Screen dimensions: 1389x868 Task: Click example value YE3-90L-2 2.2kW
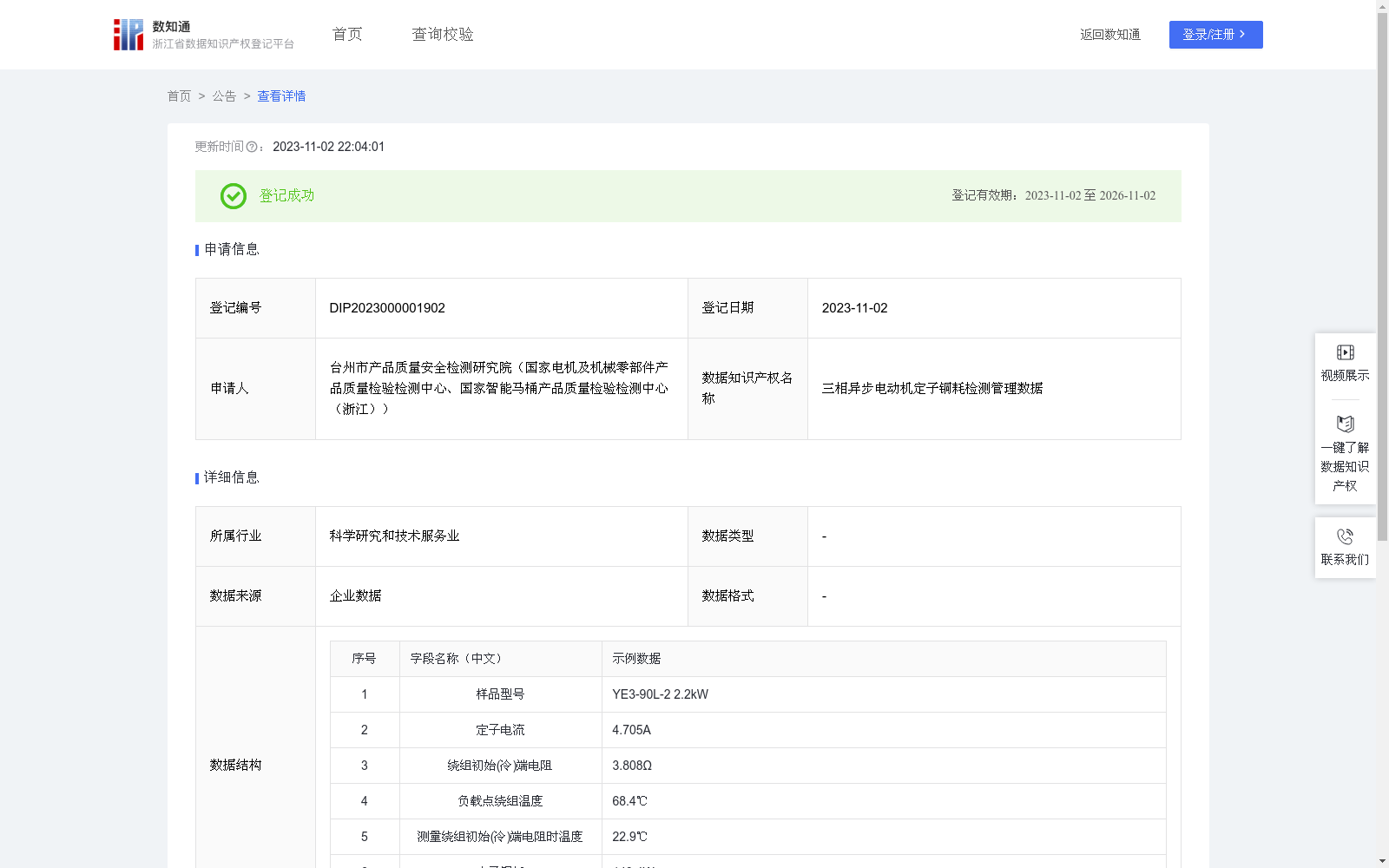click(660, 694)
